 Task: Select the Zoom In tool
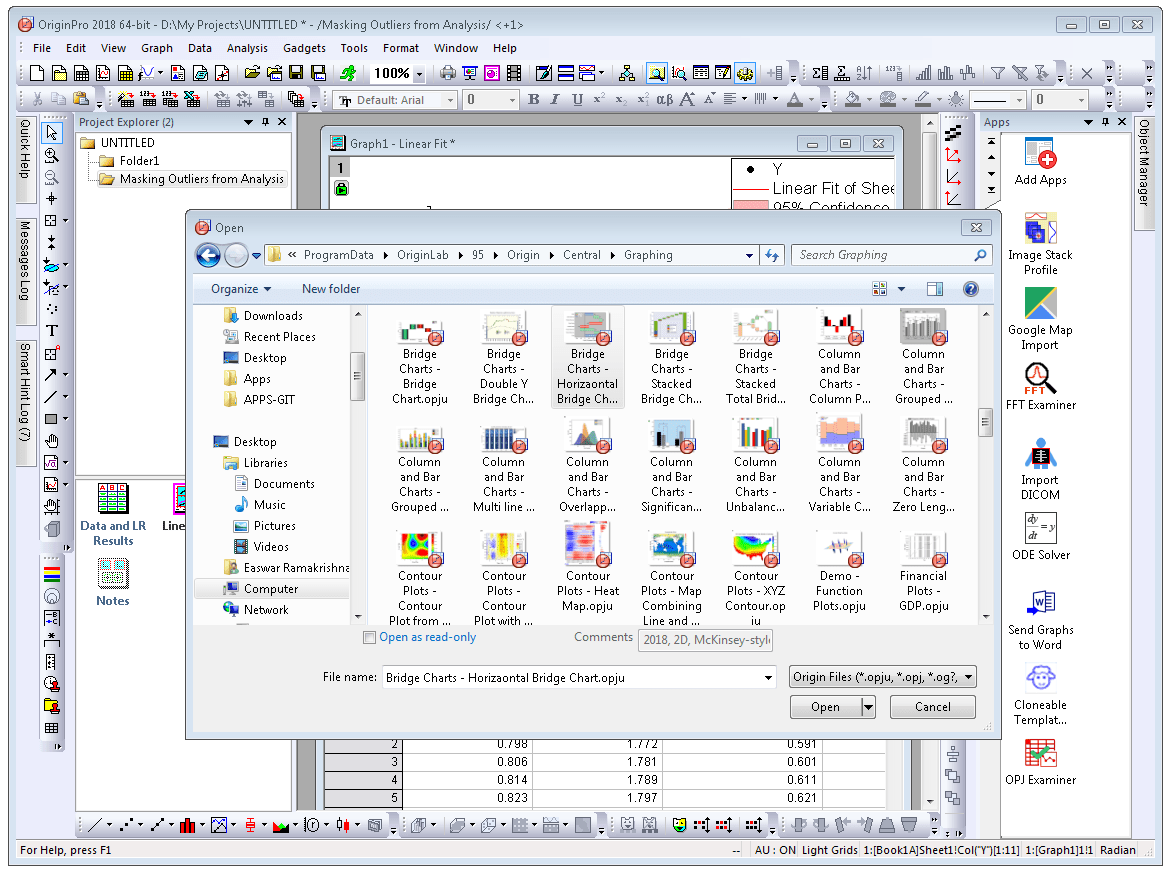click(51, 157)
